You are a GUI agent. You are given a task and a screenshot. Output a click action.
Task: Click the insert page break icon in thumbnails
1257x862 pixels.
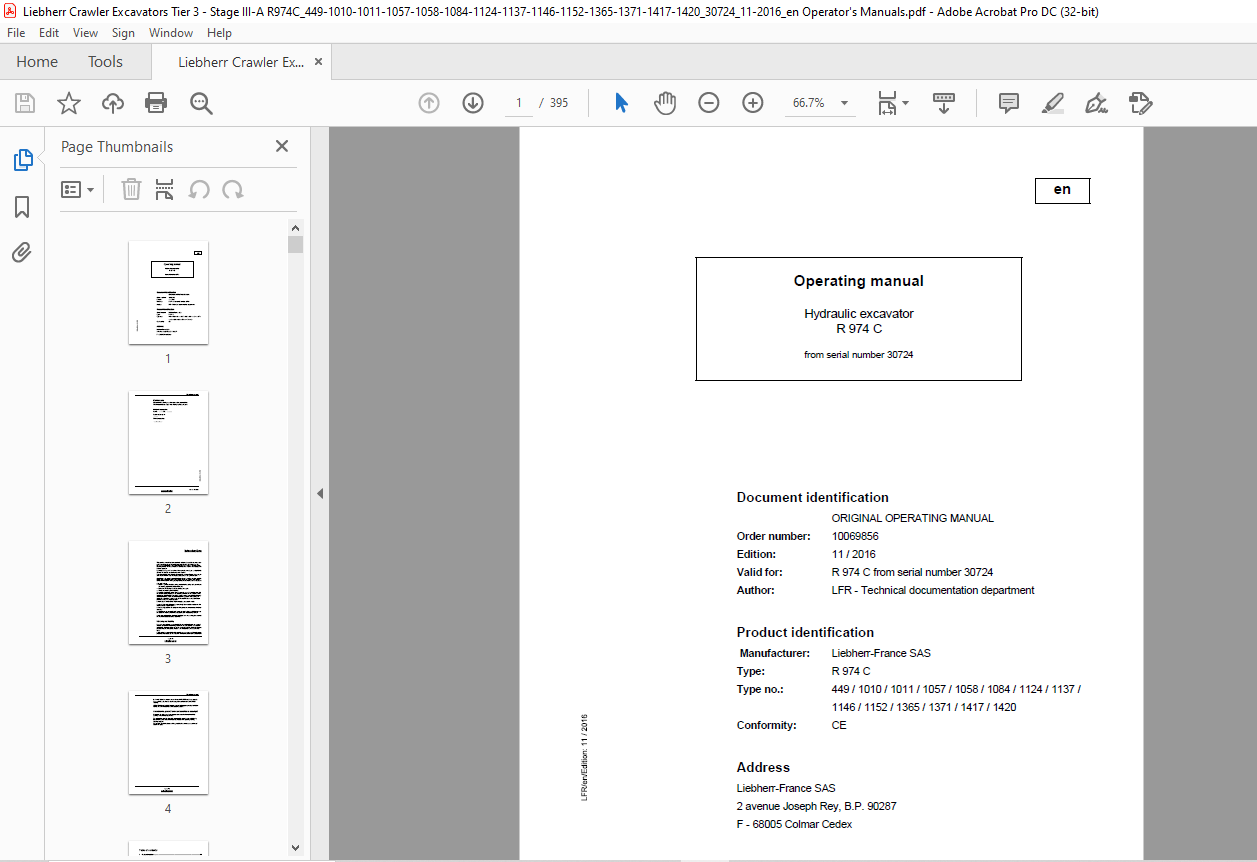(x=165, y=190)
